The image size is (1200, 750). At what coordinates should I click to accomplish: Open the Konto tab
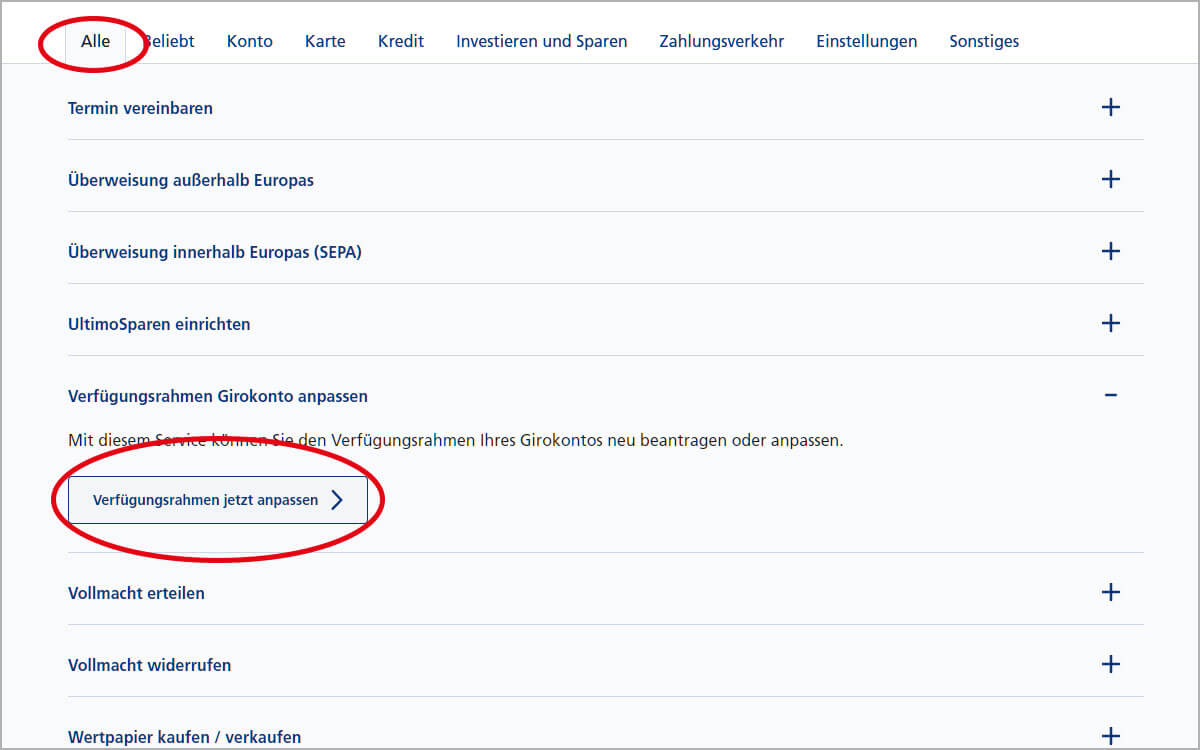coord(249,41)
